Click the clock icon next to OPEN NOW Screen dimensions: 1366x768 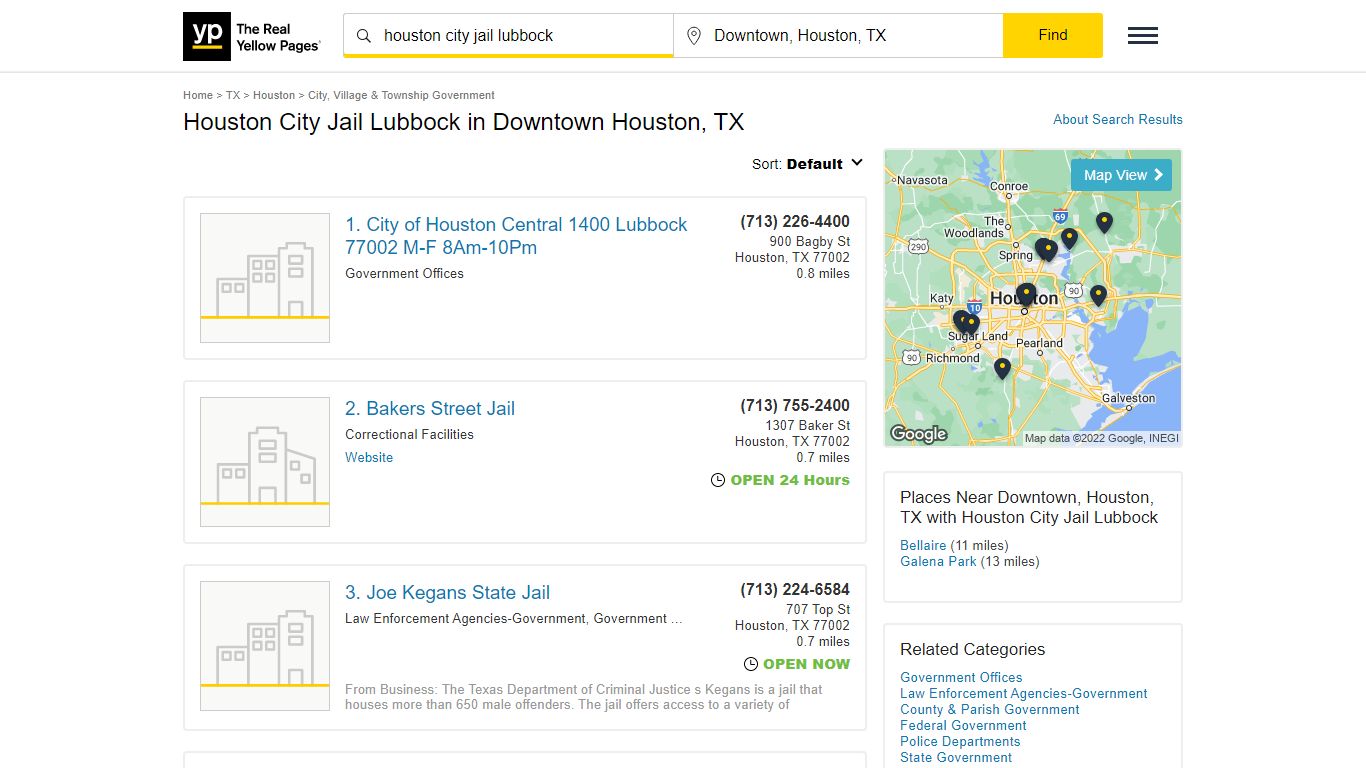[x=751, y=664]
